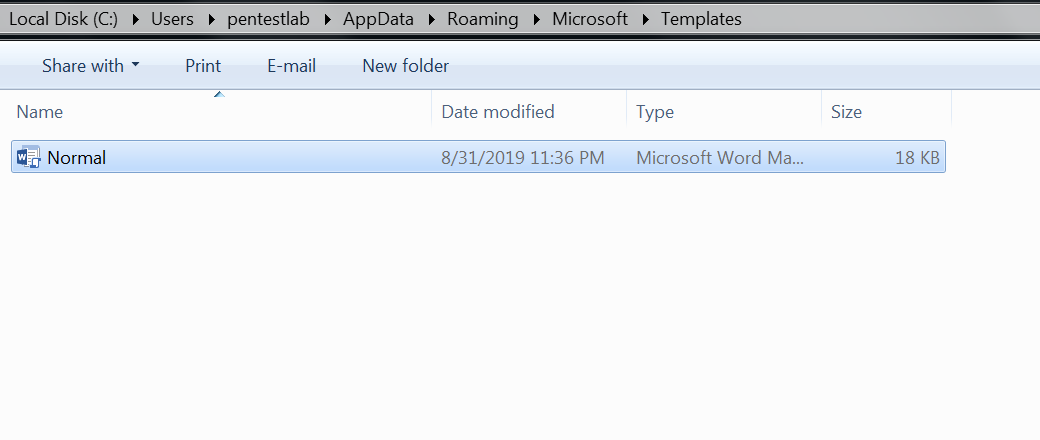Sort by the Size column header

click(x=846, y=112)
